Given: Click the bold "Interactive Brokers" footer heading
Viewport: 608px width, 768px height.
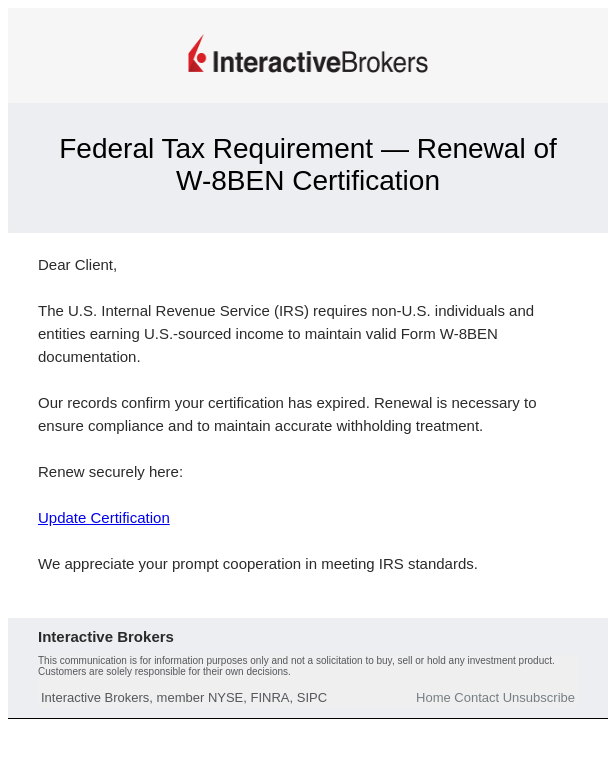Looking at the screenshot, I should 106,637.
